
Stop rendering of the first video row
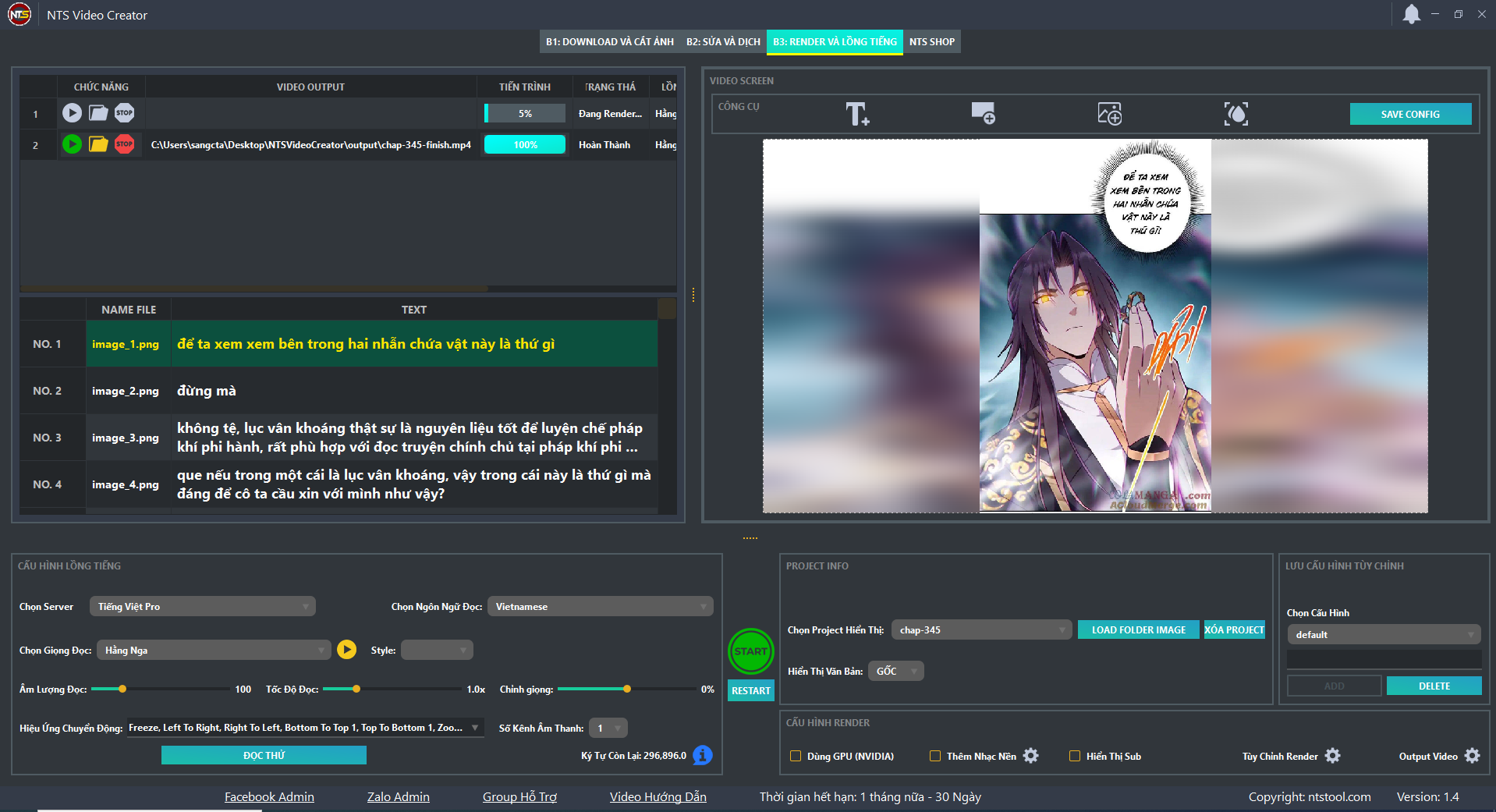point(124,113)
